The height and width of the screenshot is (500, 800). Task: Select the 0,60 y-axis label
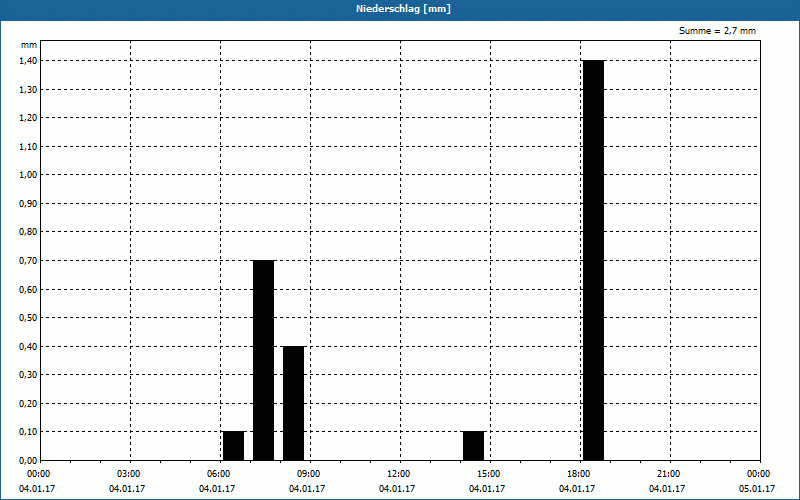29,289
